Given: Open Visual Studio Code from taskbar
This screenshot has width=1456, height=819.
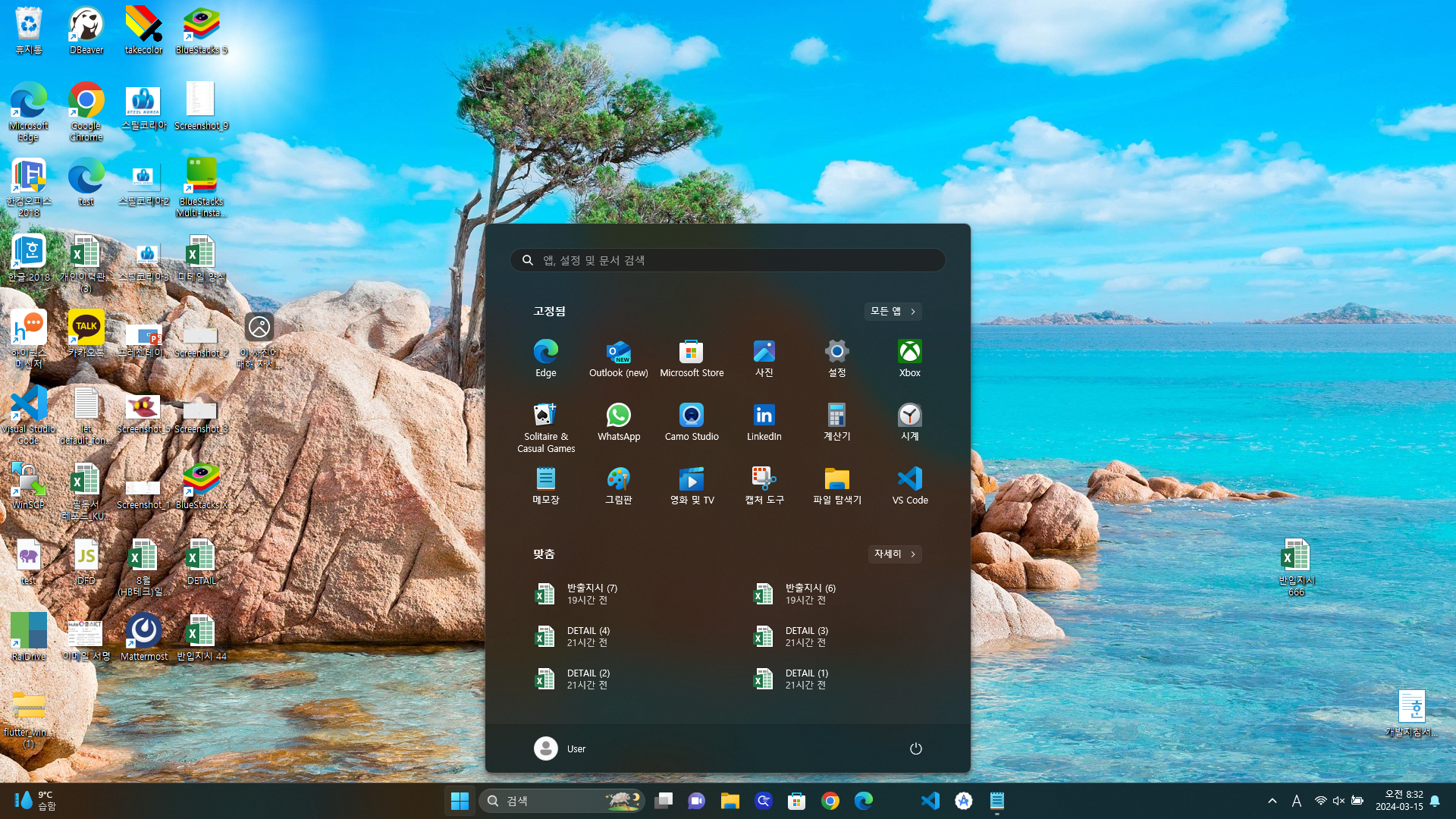Looking at the screenshot, I should [930, 801].
